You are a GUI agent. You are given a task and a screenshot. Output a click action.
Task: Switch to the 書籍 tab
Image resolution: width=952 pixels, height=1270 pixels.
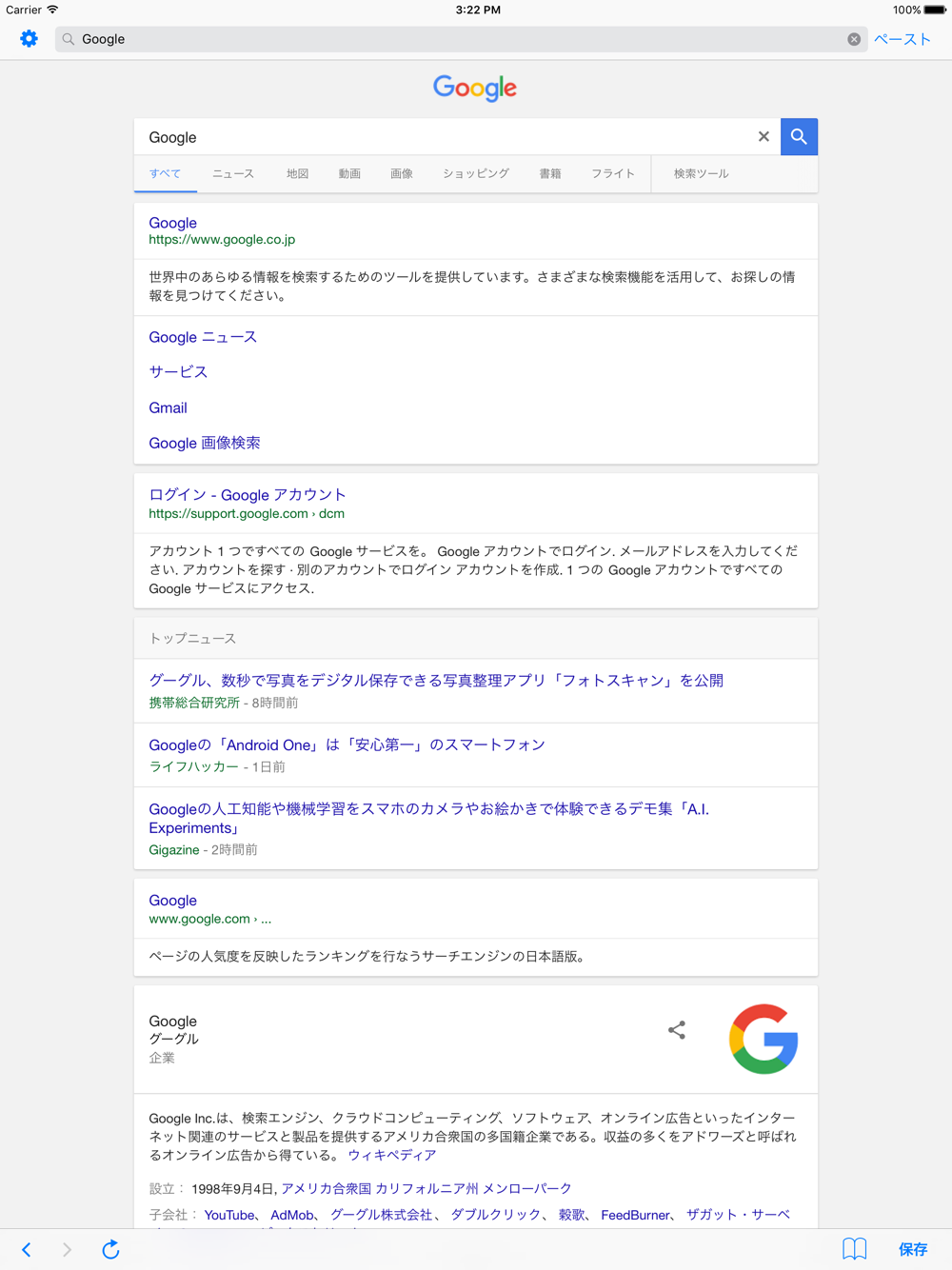[x=550, y=173]
